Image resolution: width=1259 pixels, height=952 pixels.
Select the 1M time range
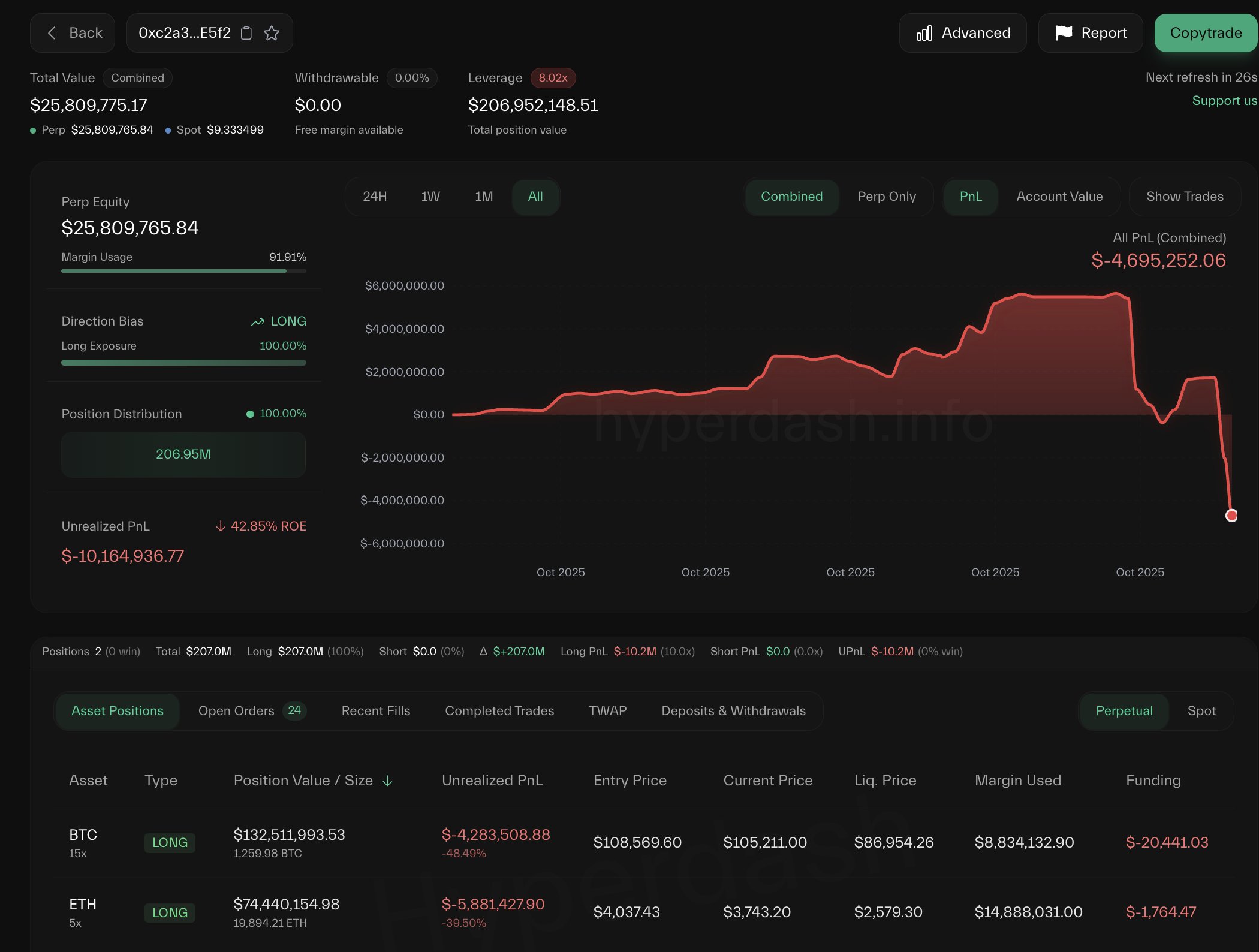483,197
